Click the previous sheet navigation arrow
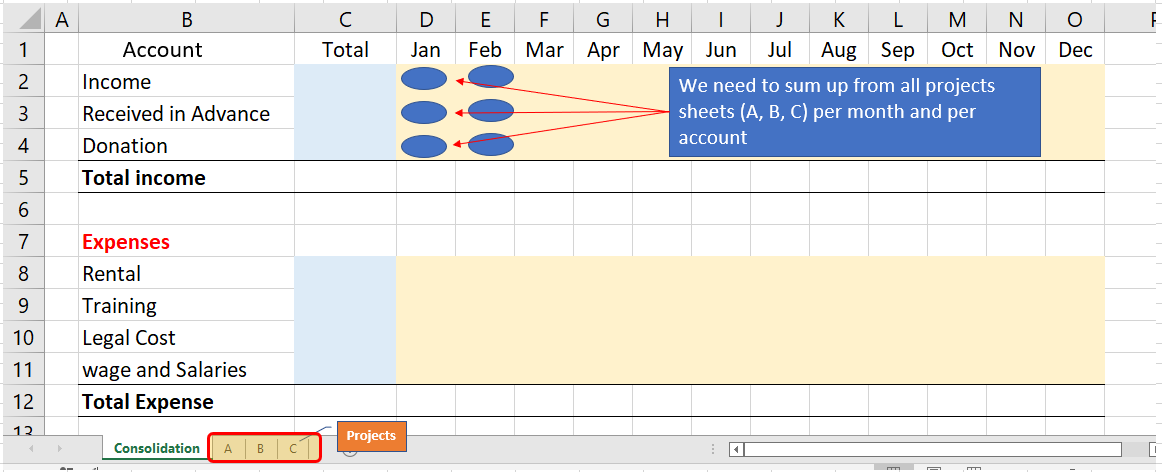This screenshot has width=1162, height=472. tap(31, 448)
